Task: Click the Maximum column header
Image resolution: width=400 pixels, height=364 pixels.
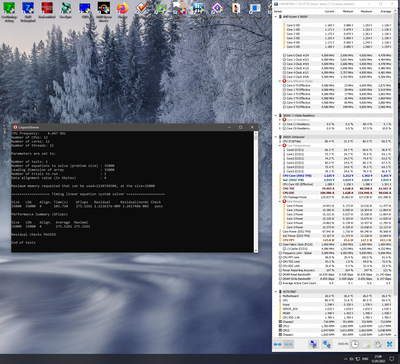Action: (x=367, y=11)
